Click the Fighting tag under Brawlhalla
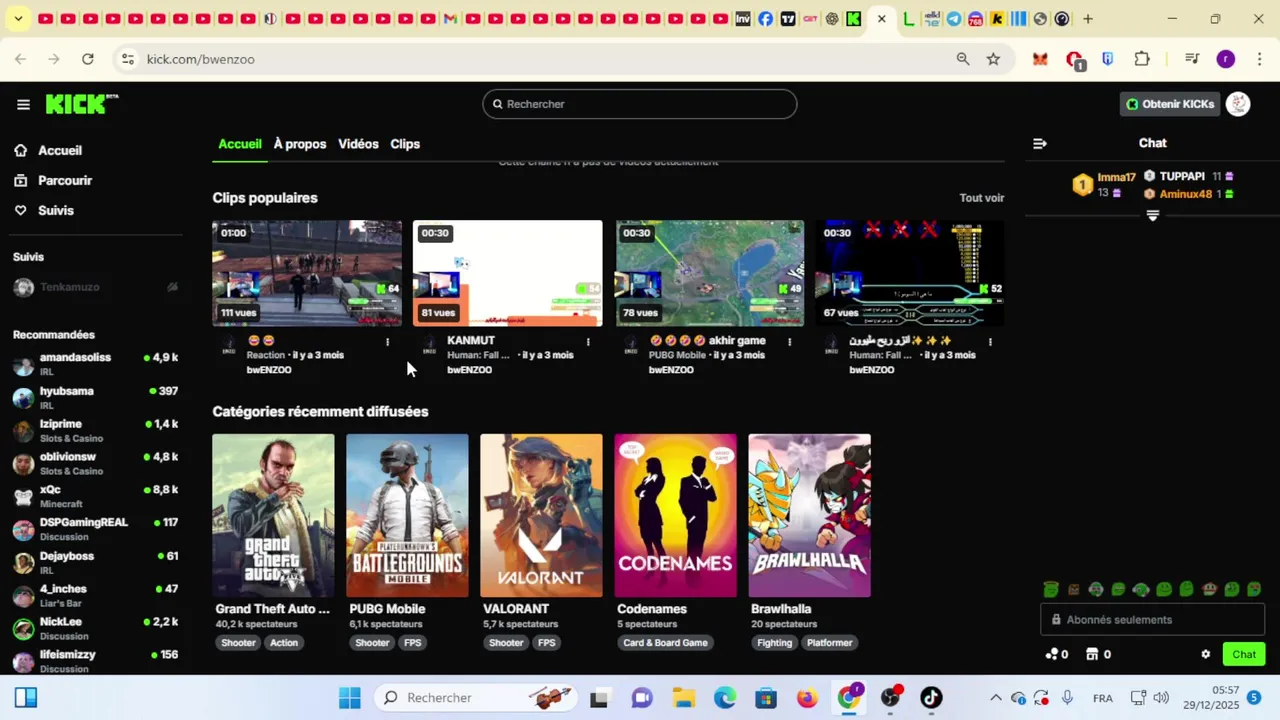Image resolution: width=1280 pixels, height=720 pixels. pos(774,643)
